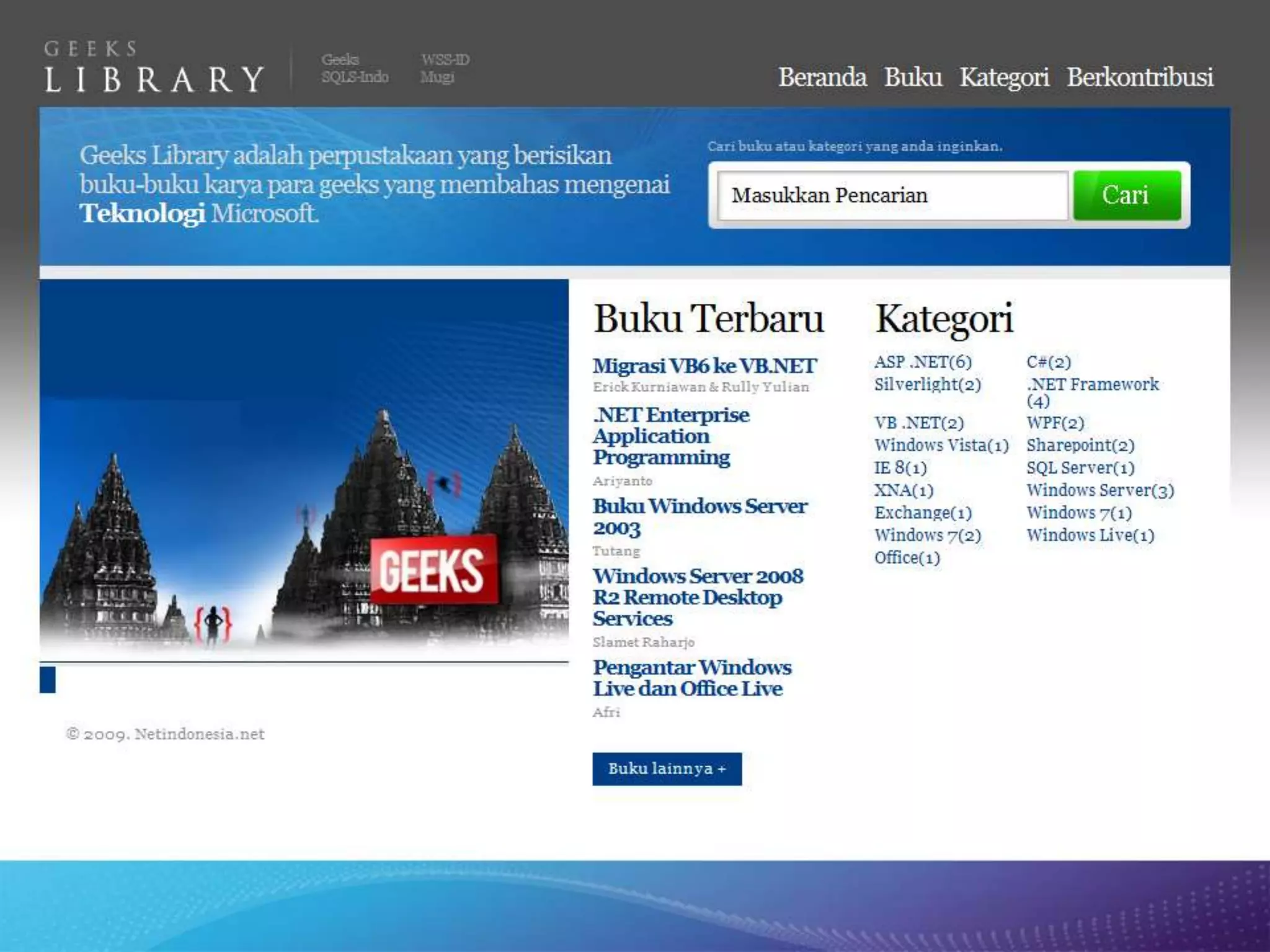Screen dimensions: 1270x952
Task: Select the Silverlight(2) category
Action: 928,384
